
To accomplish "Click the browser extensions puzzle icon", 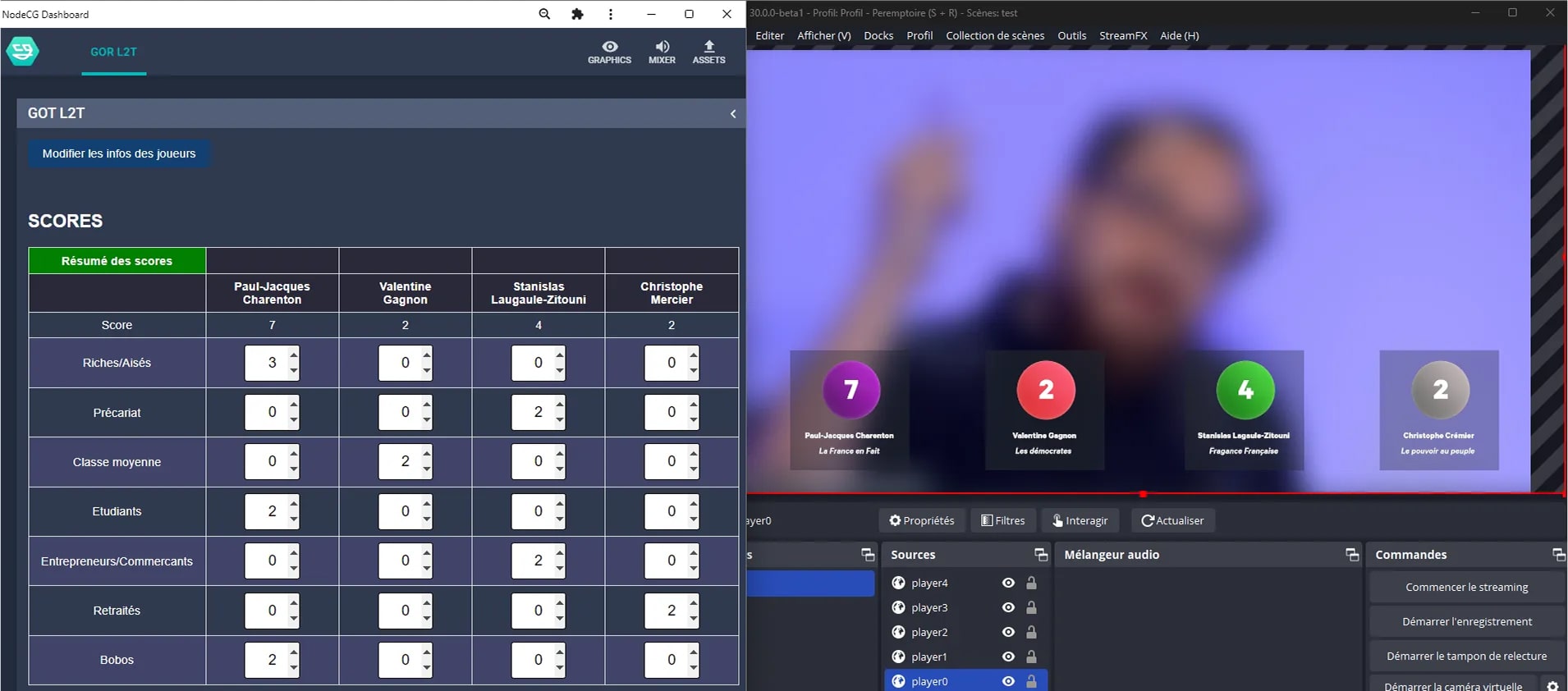I will click(577, 14).
